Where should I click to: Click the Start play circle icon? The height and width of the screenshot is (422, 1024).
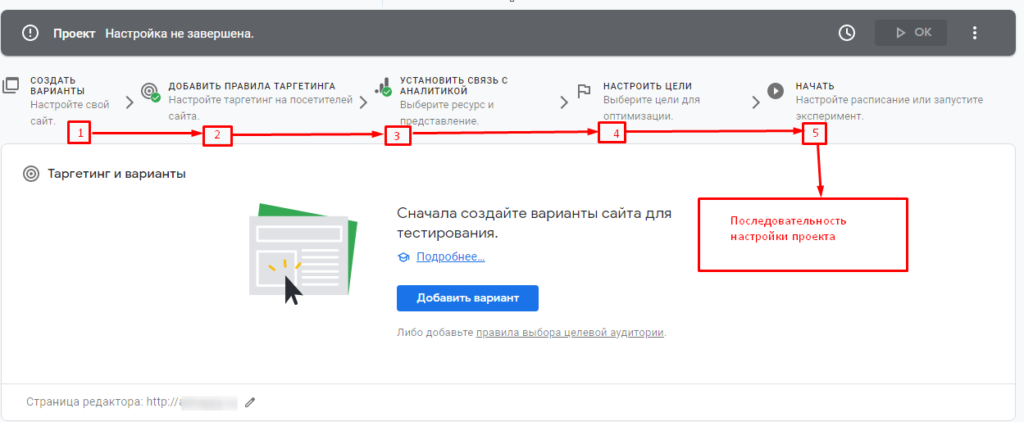point(776,91)
